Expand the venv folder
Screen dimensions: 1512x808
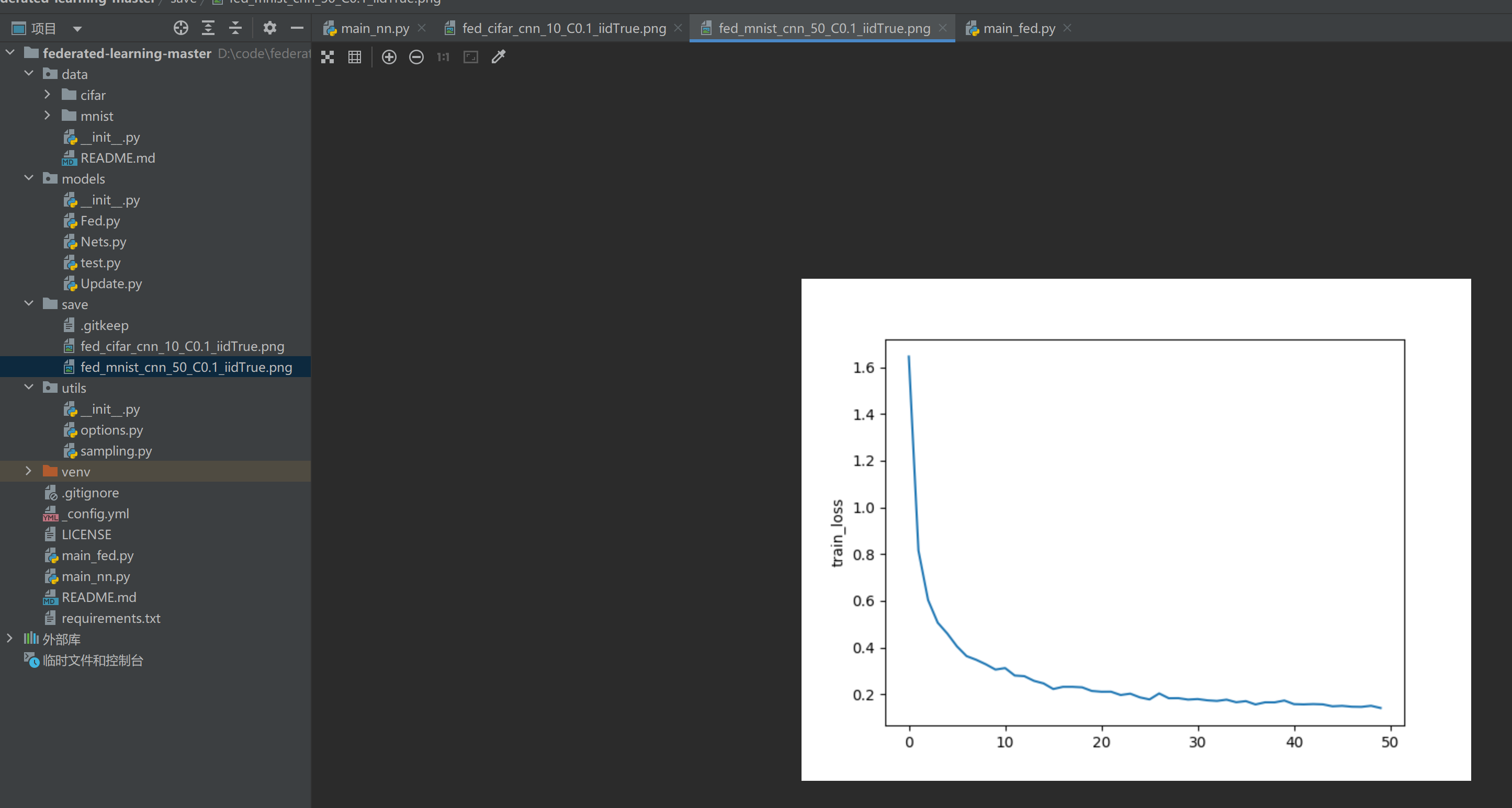coord(28,471)
